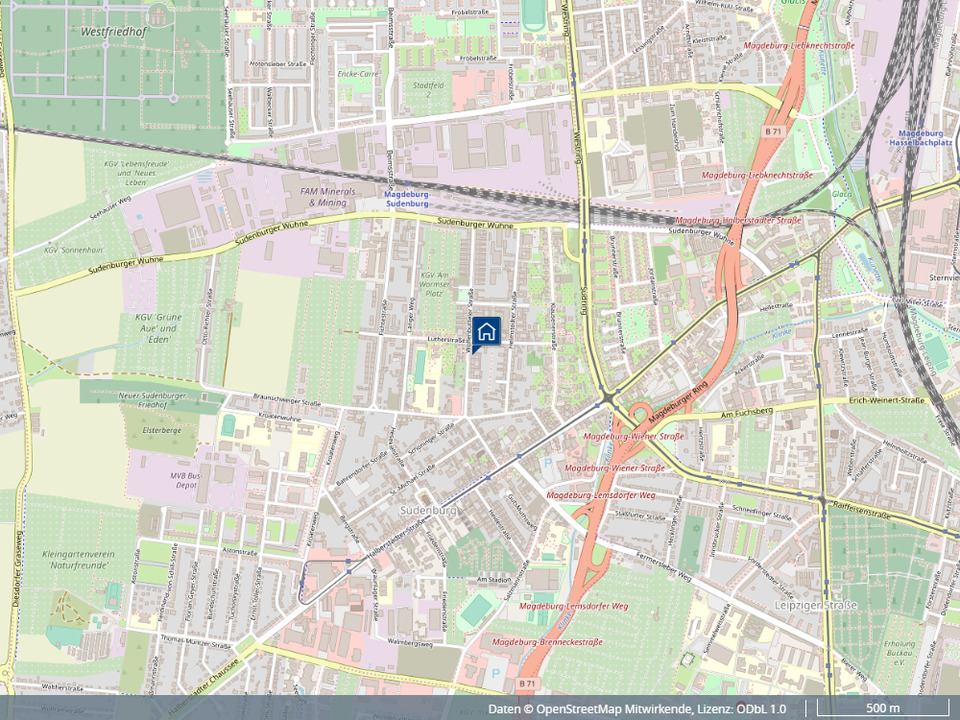Screen dimensions: 960x720
Task: Select the MVB Bus-Depot area label
Action: (186, 480)
